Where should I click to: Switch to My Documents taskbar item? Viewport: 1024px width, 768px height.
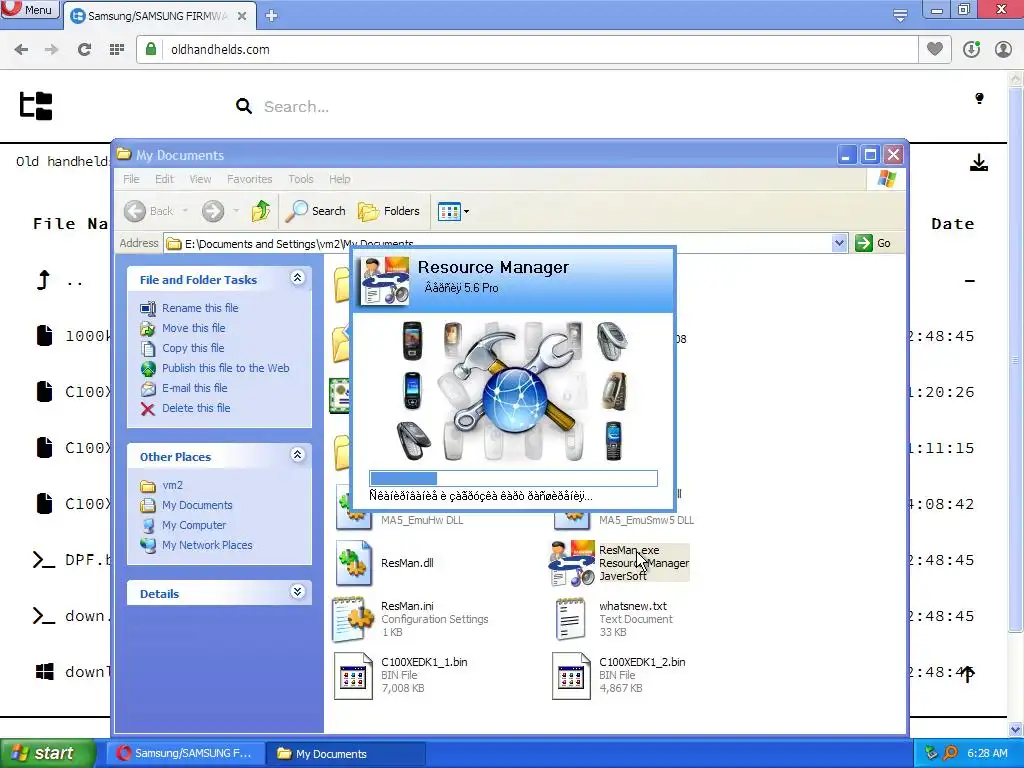point(346,754)
